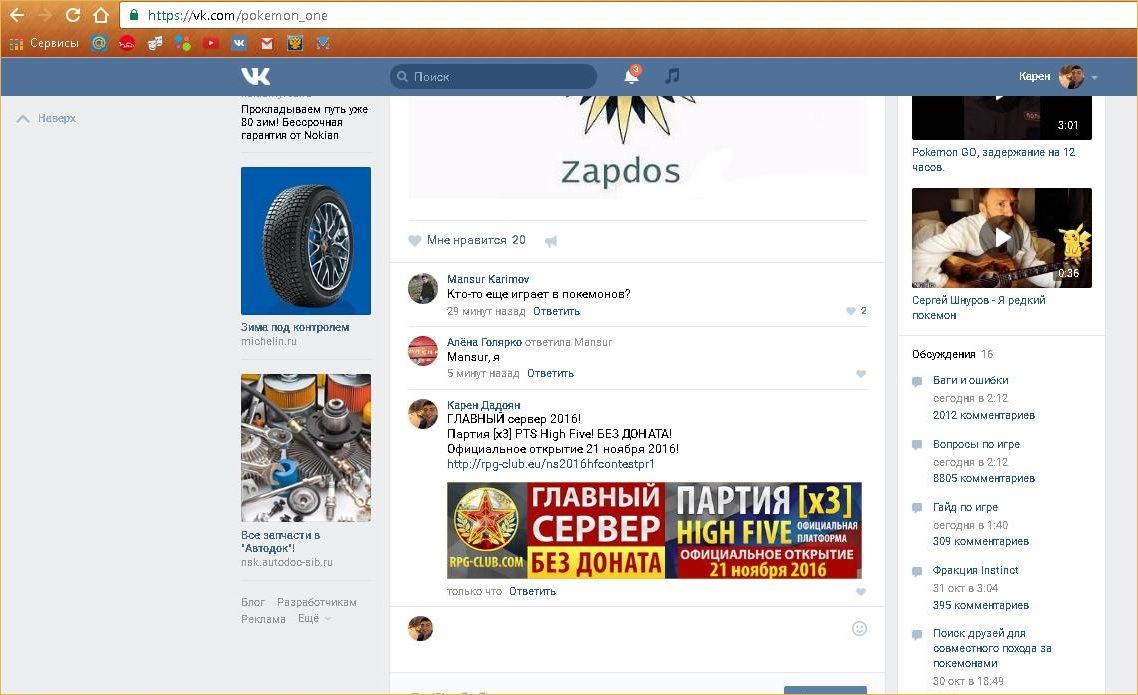Play the Сергей Шнуров video
The image size is (1138, 695).
point(1001,237)
